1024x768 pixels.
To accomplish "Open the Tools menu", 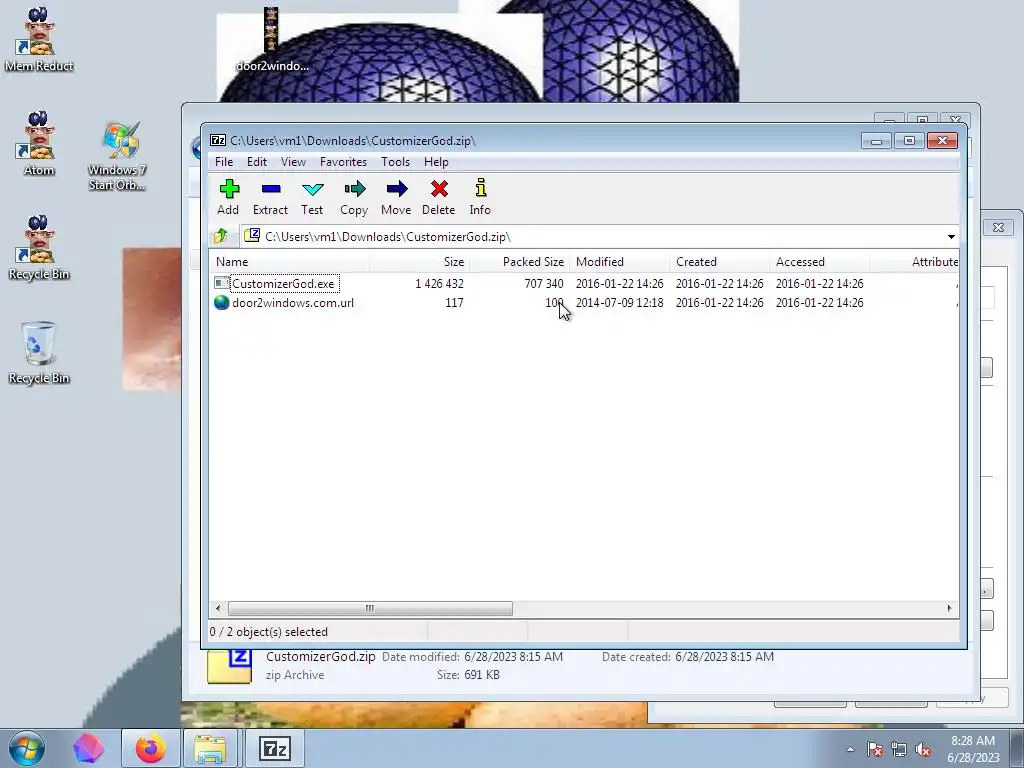I will (x=395, y=162).
